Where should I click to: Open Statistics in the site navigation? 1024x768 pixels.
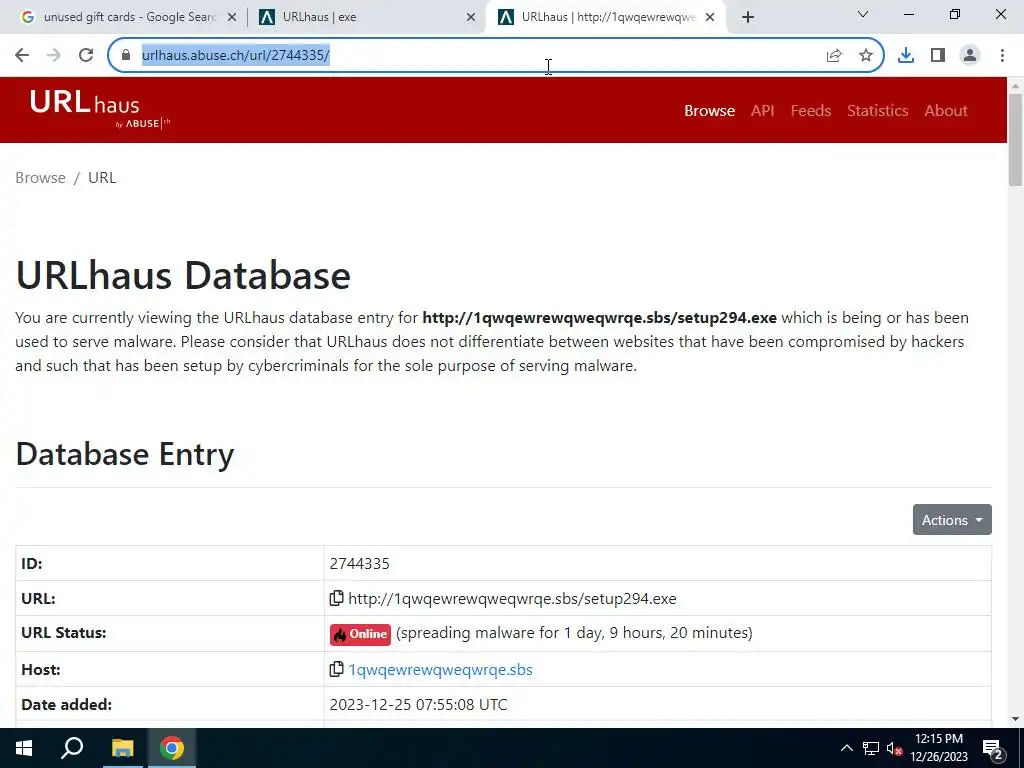click(877, 111)
